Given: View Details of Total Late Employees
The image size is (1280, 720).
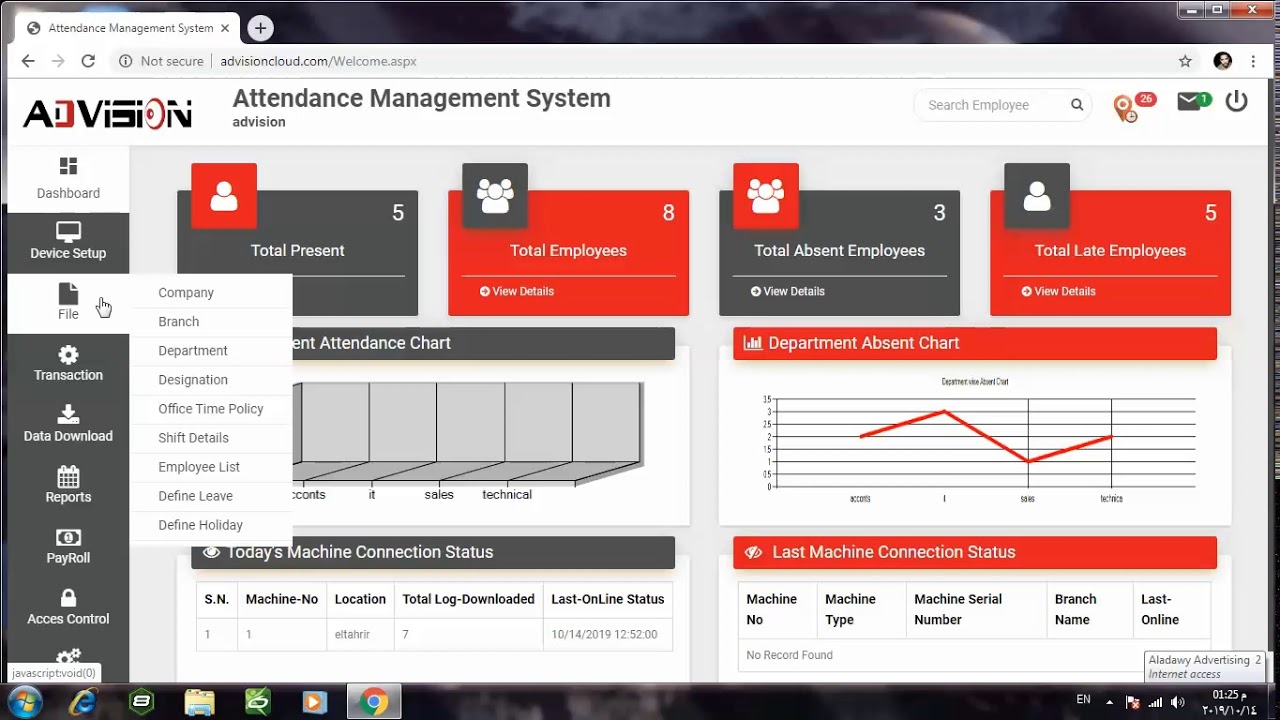Looking at the screenshot, I should click(x=1059, y=291).
